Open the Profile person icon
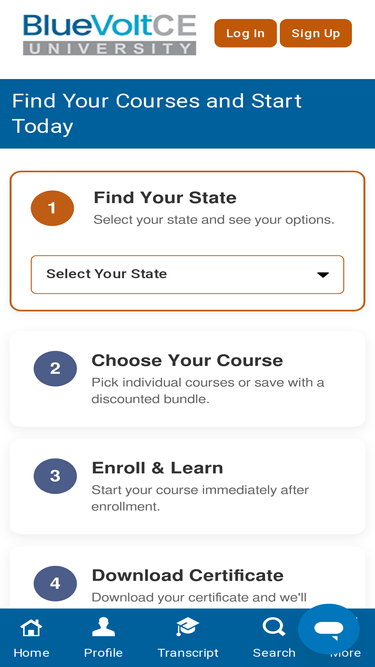 point(103,627)
